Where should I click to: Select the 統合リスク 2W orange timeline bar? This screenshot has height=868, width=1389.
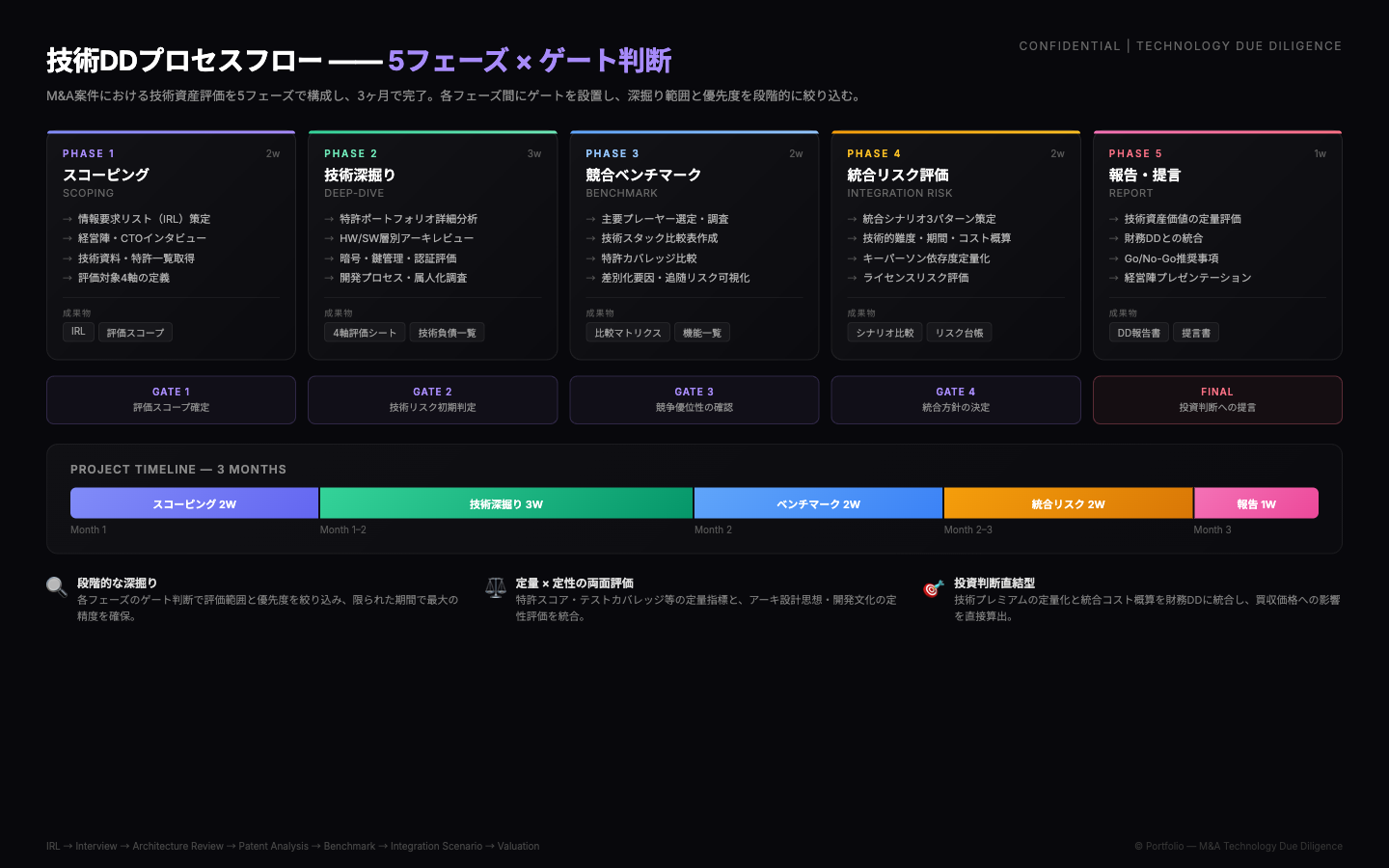(x=1068, y=503)
